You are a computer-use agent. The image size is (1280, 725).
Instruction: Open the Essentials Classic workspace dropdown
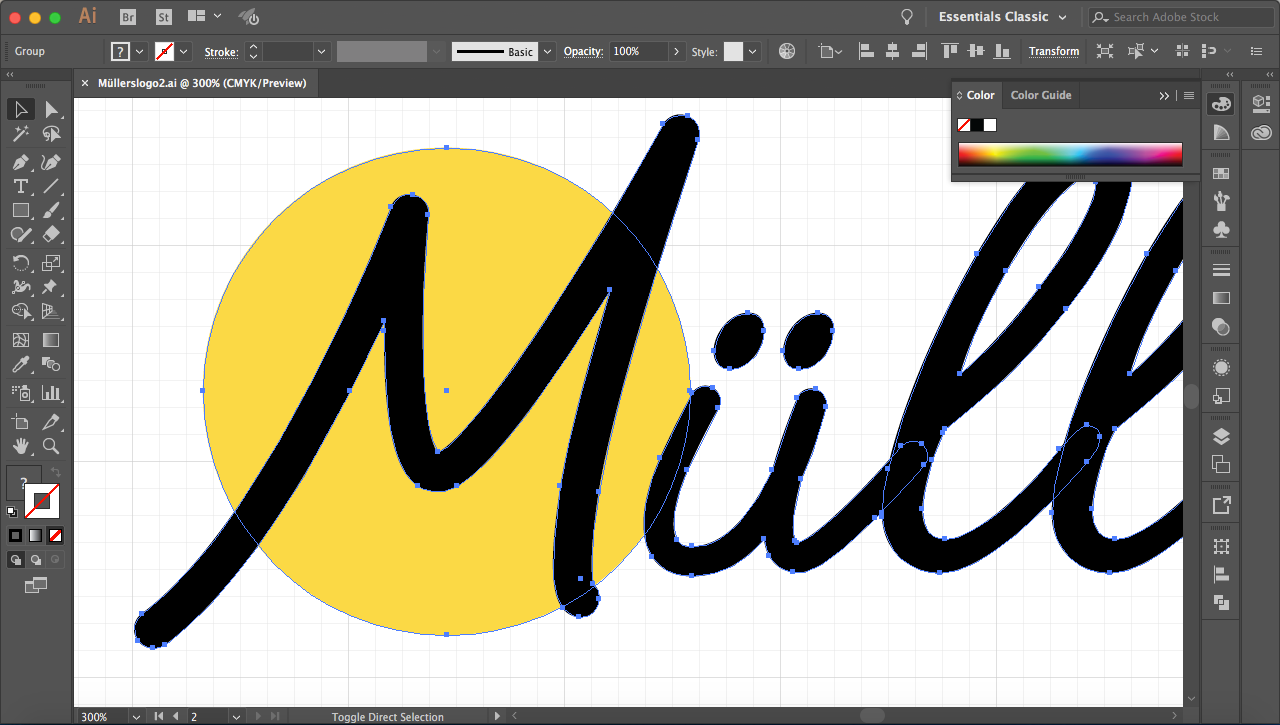tap(1003, 17)
